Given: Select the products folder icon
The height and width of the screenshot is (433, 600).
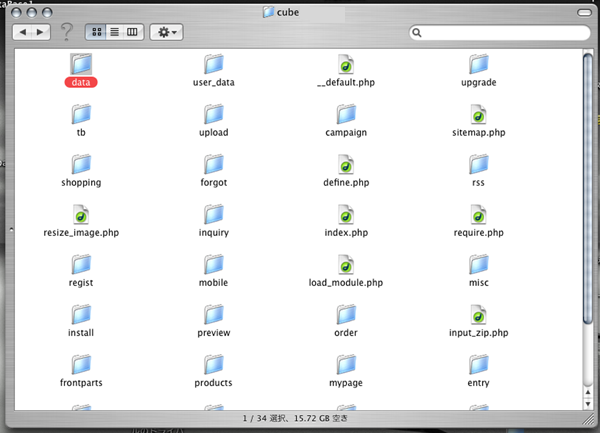Looking at the screenshot, I should [214, 365].
